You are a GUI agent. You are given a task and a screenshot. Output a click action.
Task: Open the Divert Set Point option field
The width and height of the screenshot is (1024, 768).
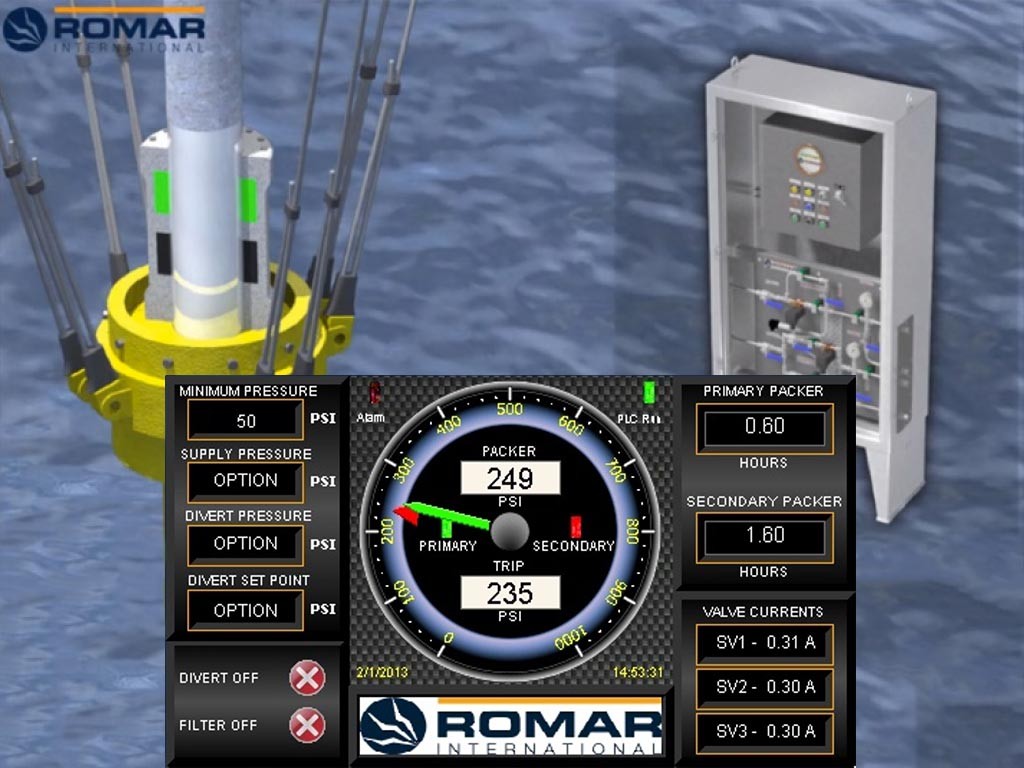(245, 610)
